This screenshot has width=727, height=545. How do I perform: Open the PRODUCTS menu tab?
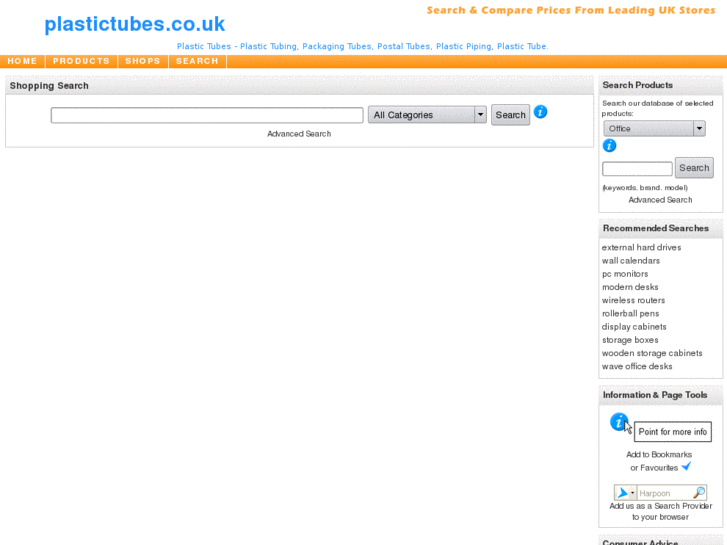pos(81,61)
